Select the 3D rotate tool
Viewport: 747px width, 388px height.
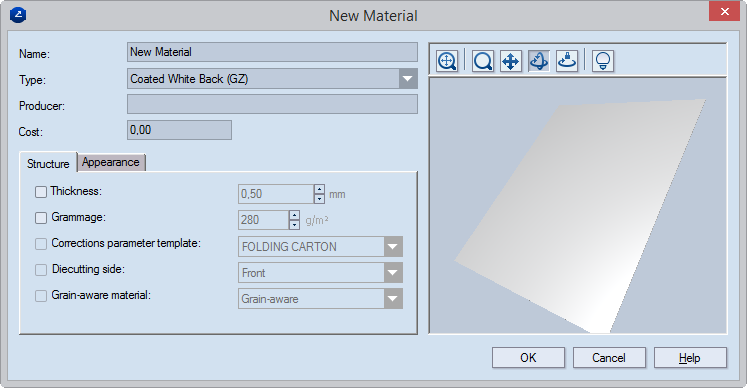coord(539,61)
